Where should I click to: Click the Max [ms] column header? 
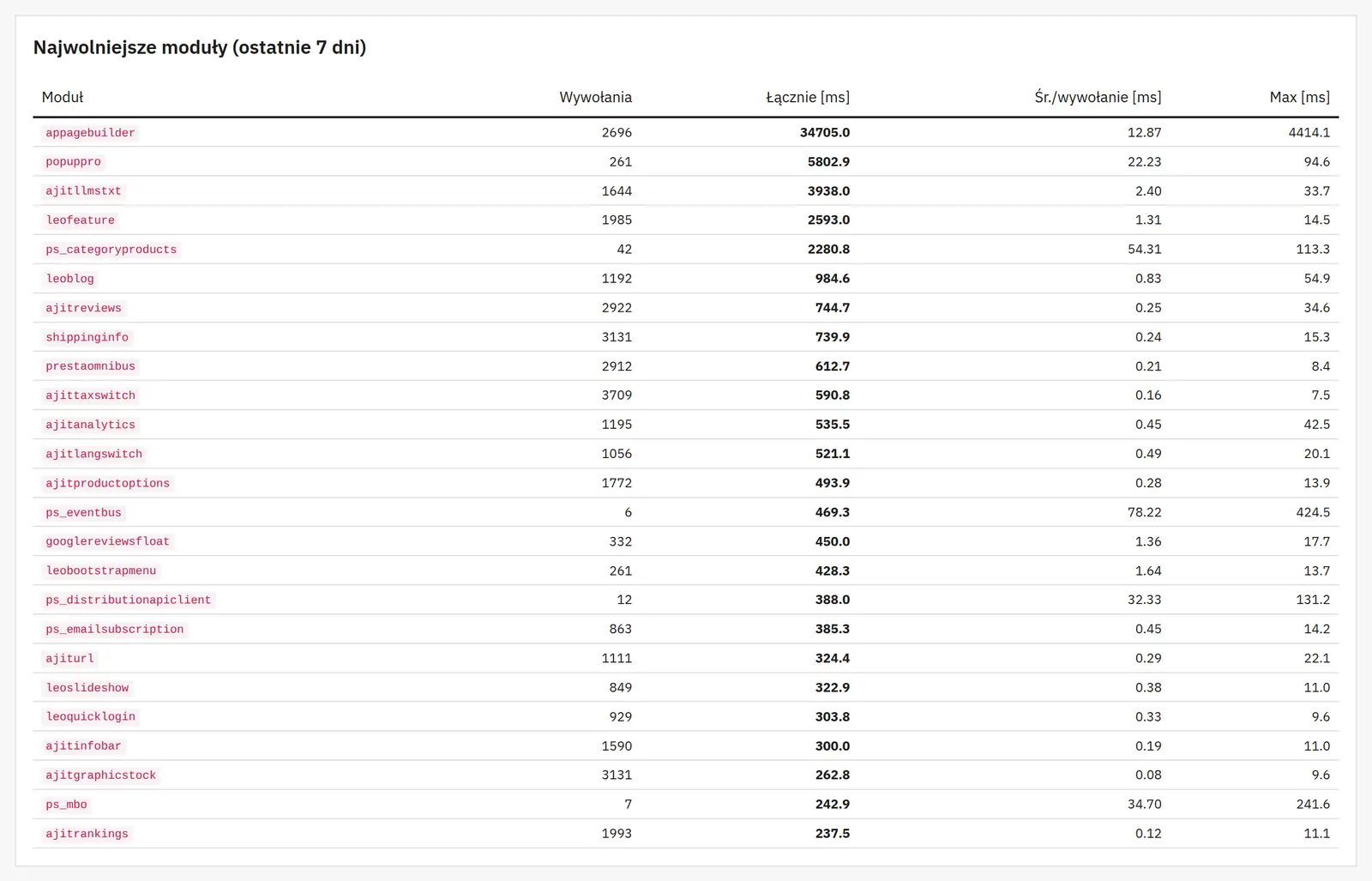click(x=1299, y=97)
